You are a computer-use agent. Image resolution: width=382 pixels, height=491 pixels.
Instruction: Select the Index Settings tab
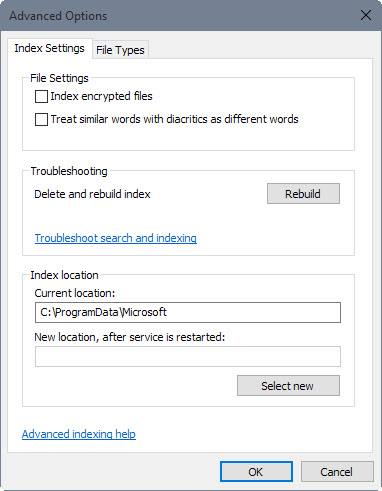click(49, 48)
